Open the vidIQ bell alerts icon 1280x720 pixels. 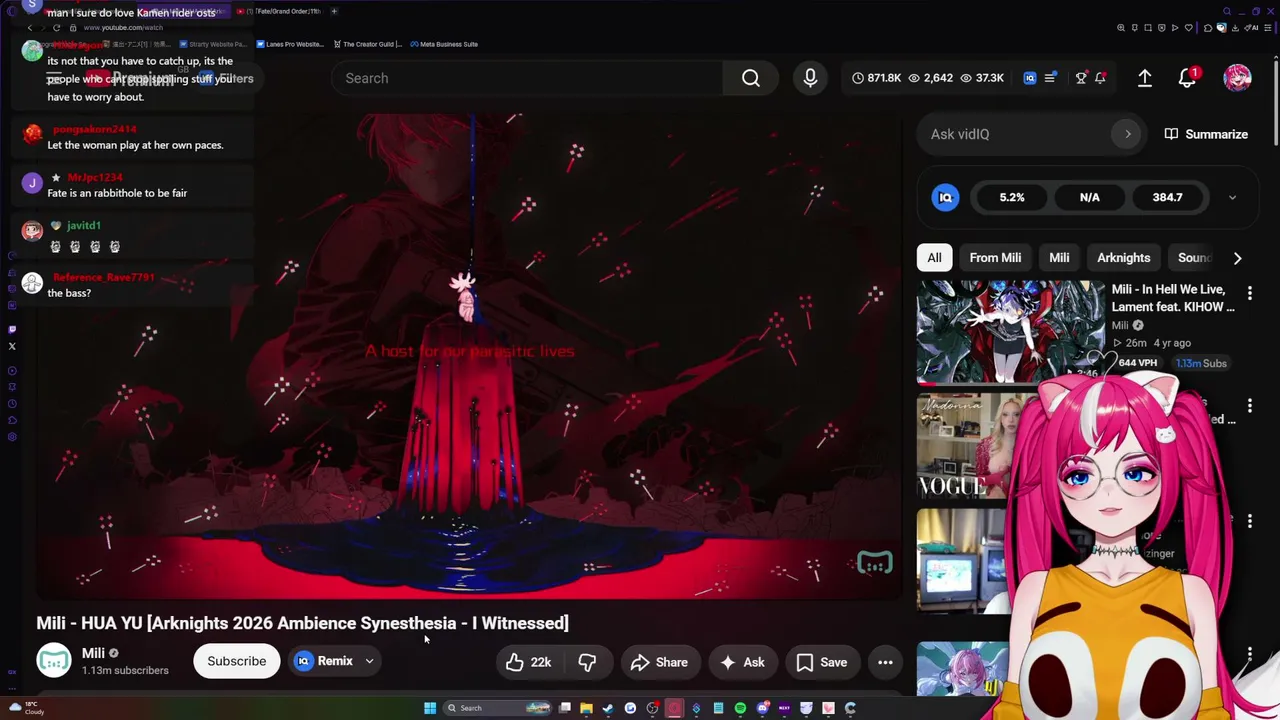1100,78
